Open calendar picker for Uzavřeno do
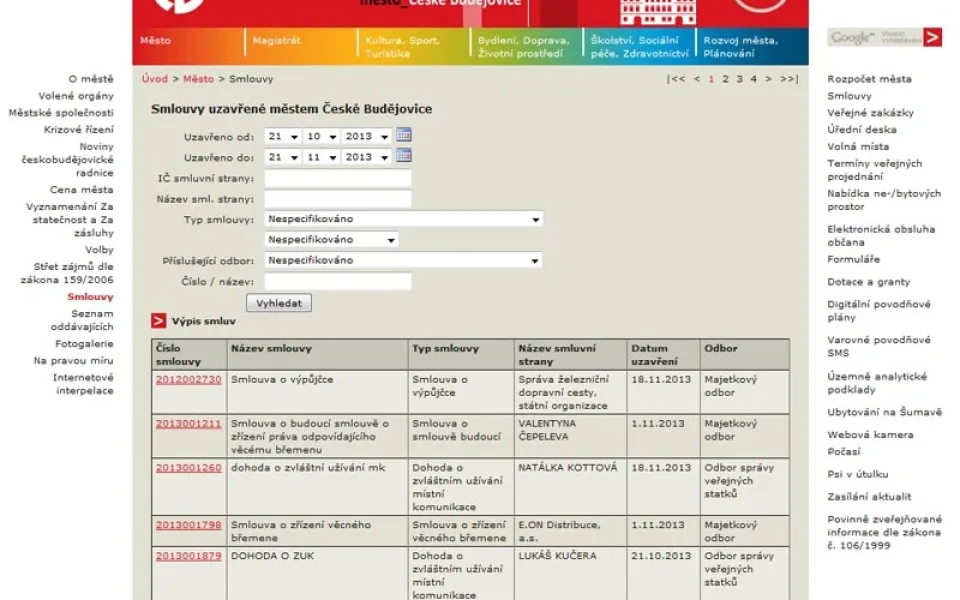The image size is (960, 600). (x=403, y=156)
